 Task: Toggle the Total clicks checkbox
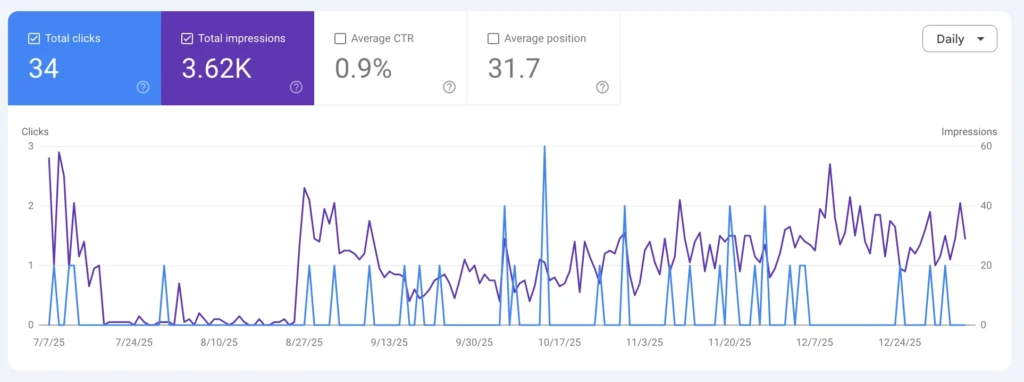(34, 39)
